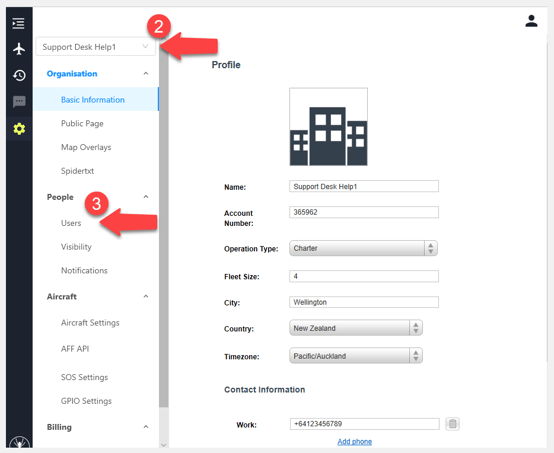Open the history clock icon
This screenshot has height=453, width=554.
[x=19, y=75]
